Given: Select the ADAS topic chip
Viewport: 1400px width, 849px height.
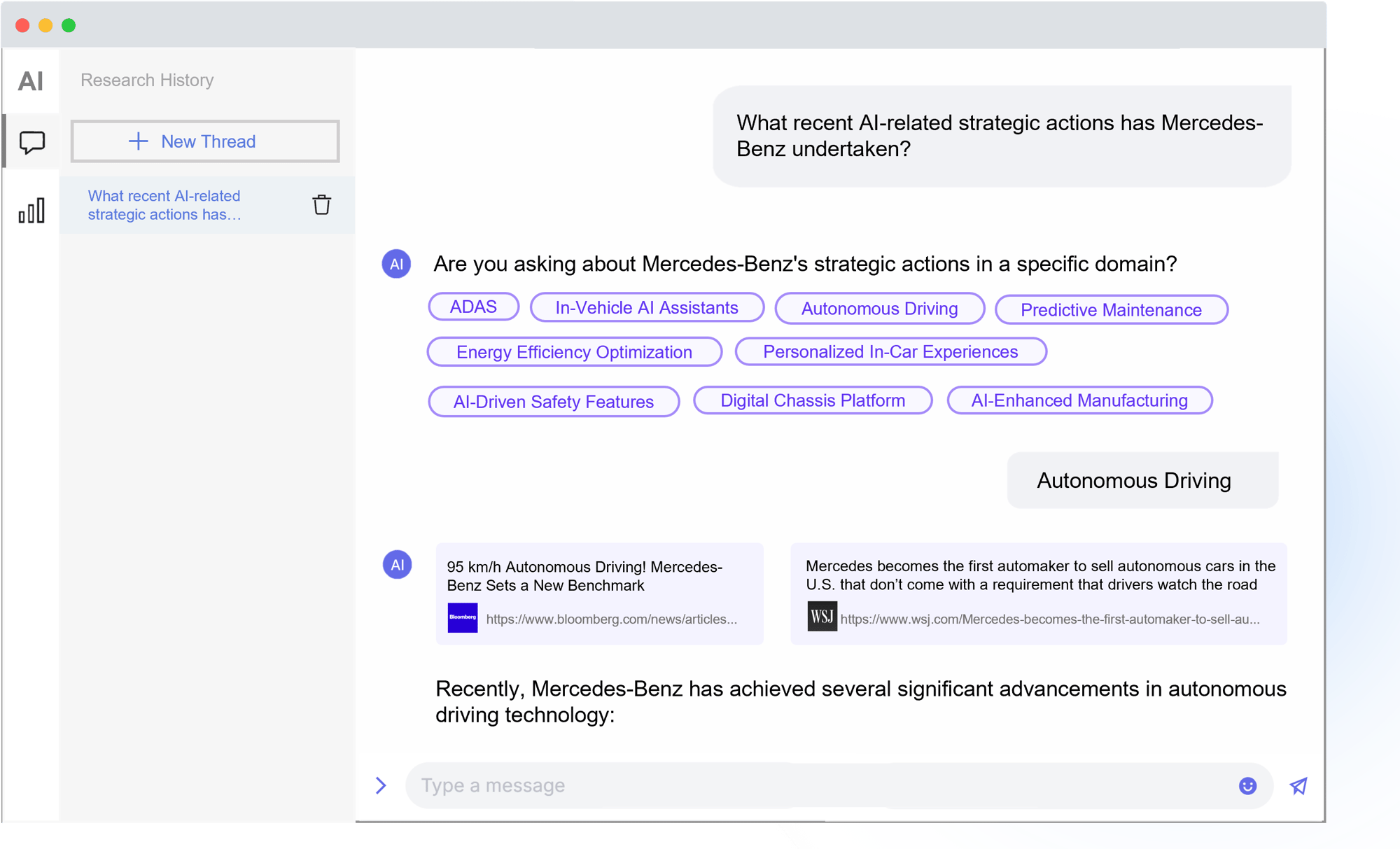Looking at the screenshot, I should click(473, 307).
